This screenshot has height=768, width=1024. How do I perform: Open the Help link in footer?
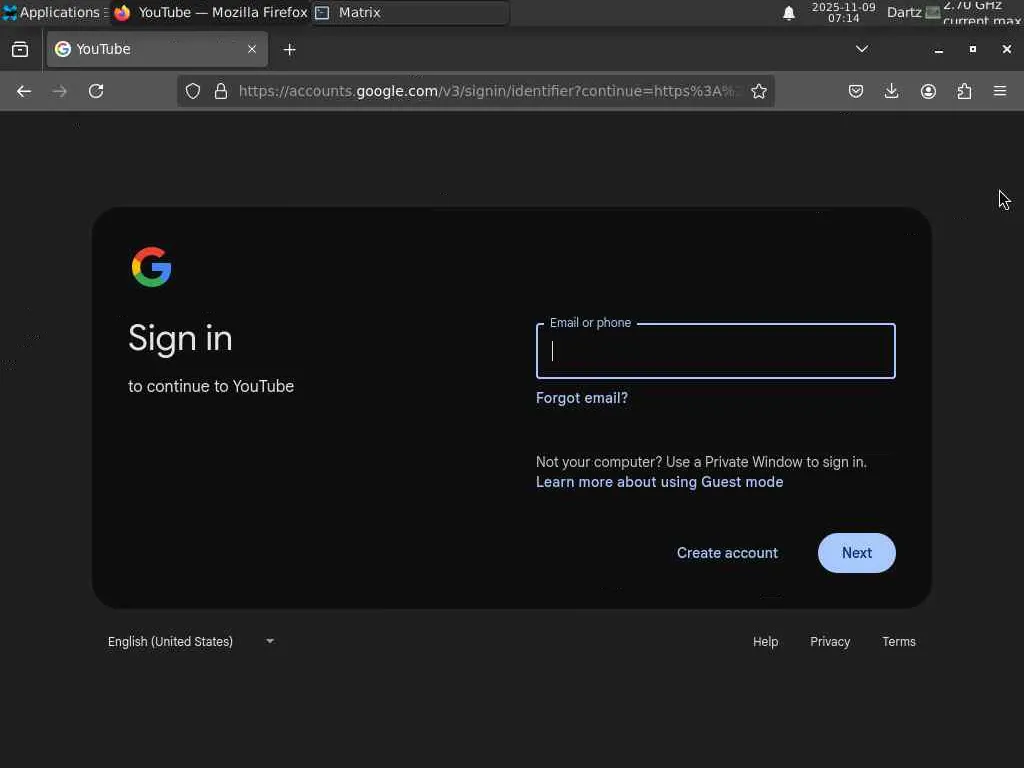click(765, 641)
